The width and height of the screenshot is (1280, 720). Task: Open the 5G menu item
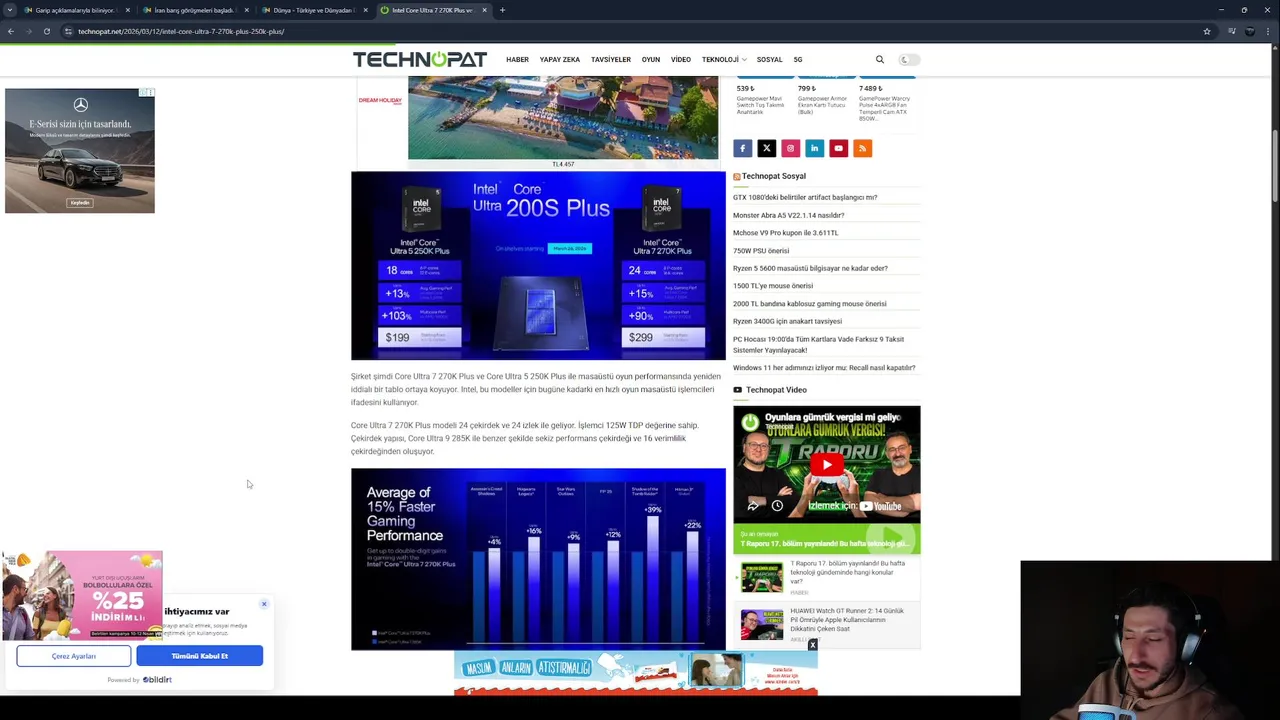pyautogui.click(x=798, y=59)
